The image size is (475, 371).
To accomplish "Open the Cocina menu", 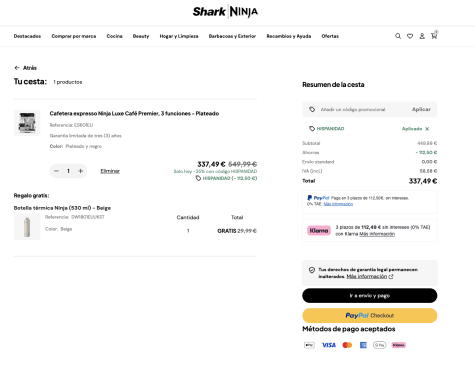I will pyautogui.click(x=114, y=36).
